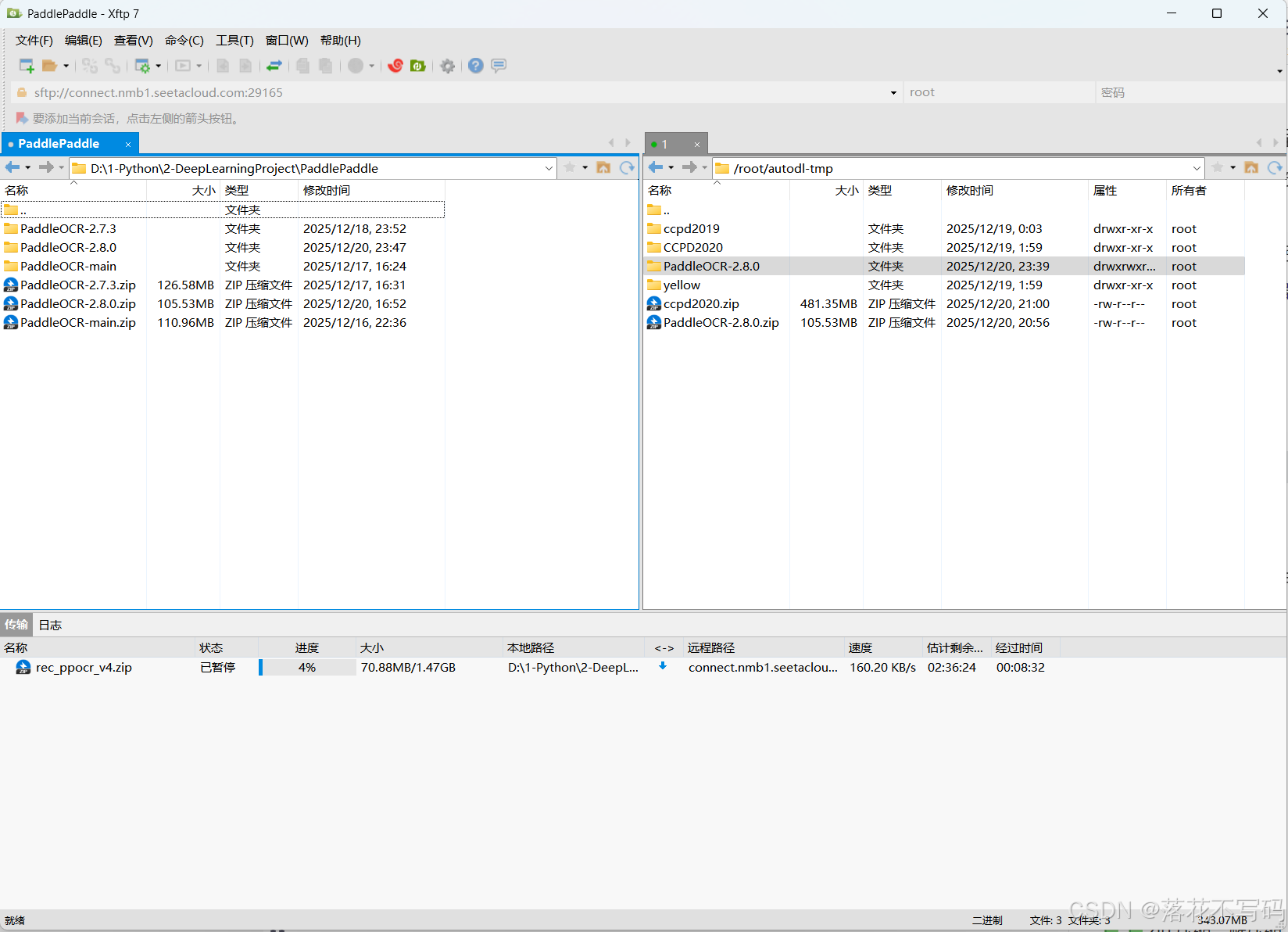Click the 密码 password field
This screenshot has height=932, width=1288.
click(x=1190, y=92)
